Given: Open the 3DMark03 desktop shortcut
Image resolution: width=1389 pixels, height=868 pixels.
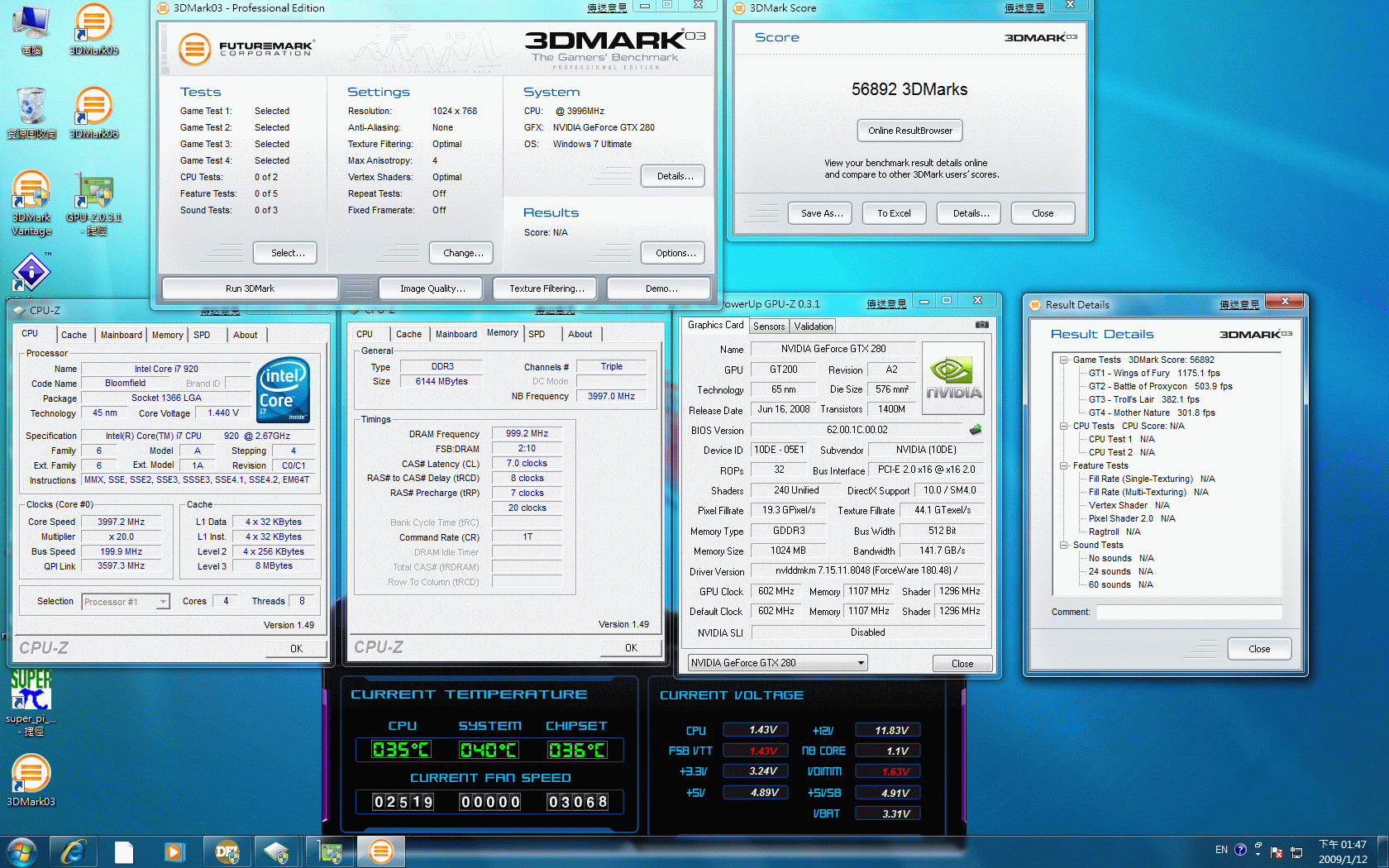Looking at the screenshot, I should 31,781.
